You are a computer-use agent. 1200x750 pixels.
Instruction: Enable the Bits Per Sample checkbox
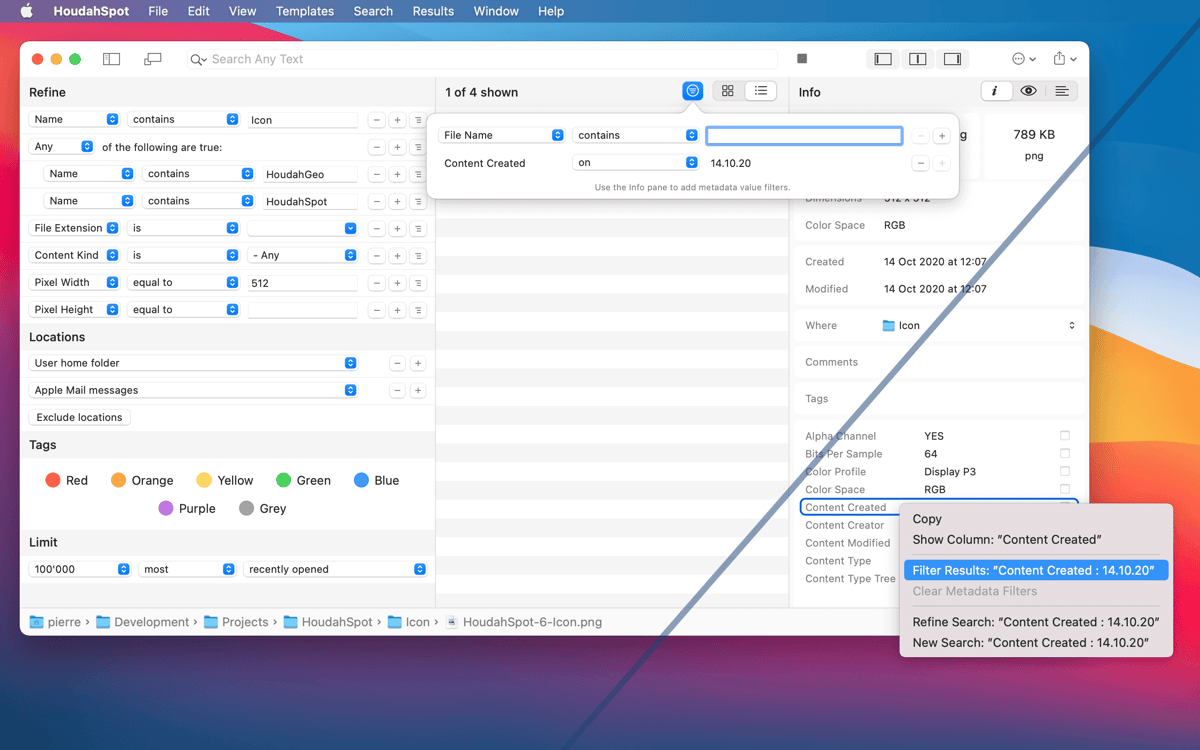[1065, 454]
